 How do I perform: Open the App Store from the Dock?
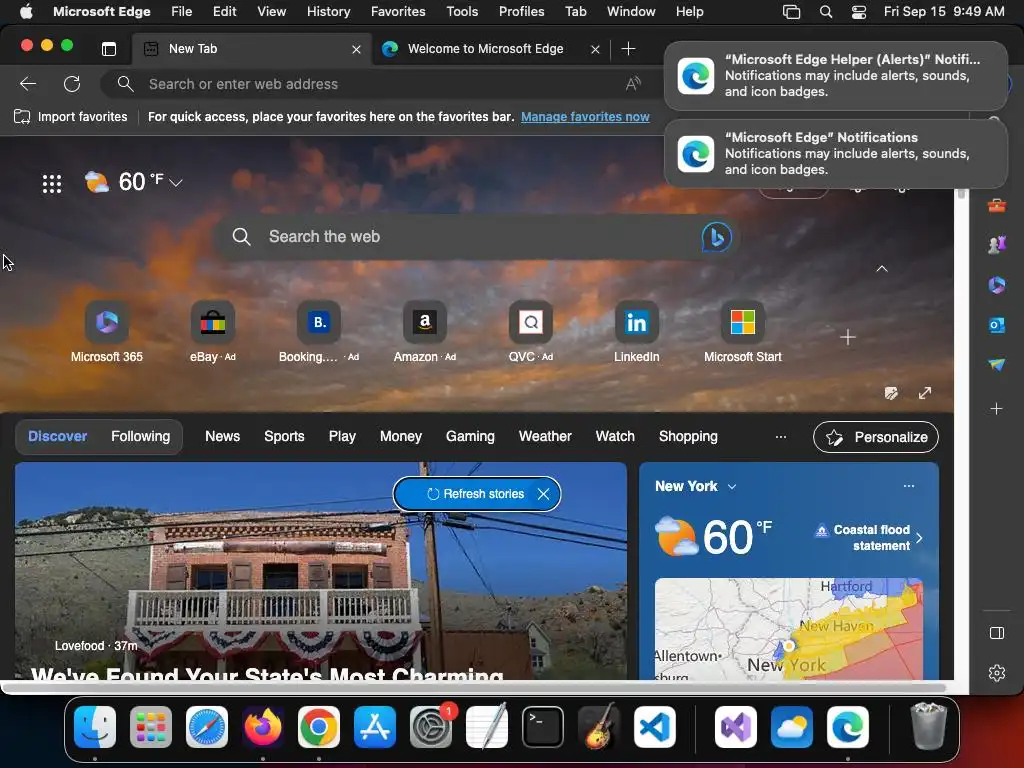click(x=375, y=727)
